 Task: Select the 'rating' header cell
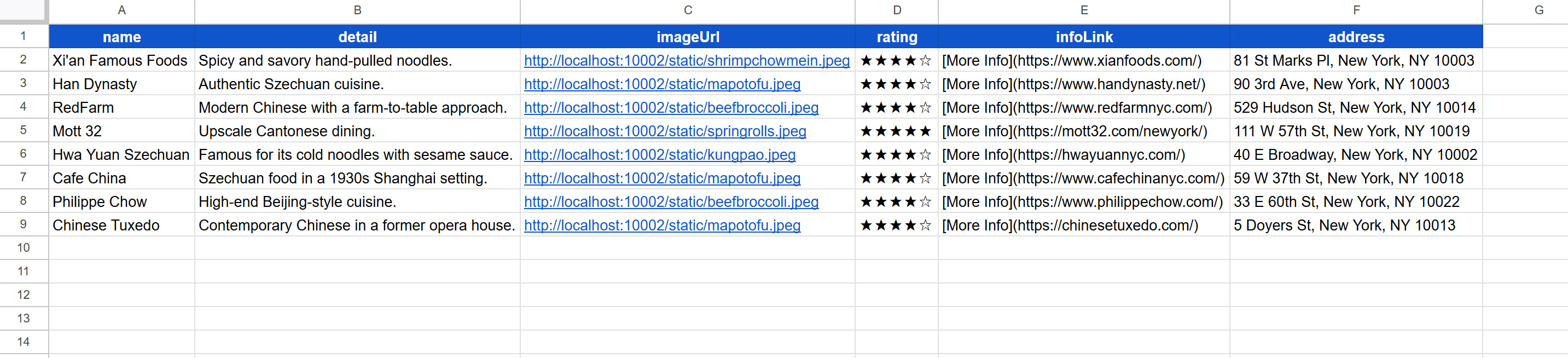coord(896,37)
